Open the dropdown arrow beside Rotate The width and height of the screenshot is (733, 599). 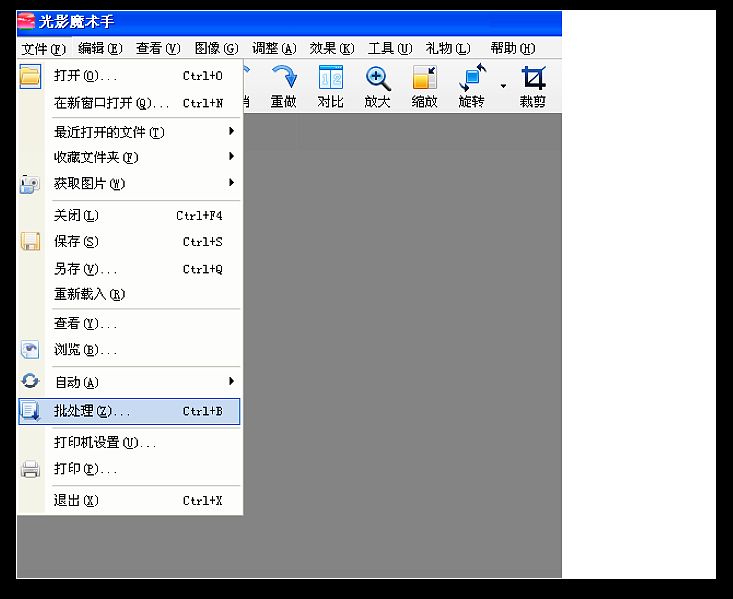point(503,86)
